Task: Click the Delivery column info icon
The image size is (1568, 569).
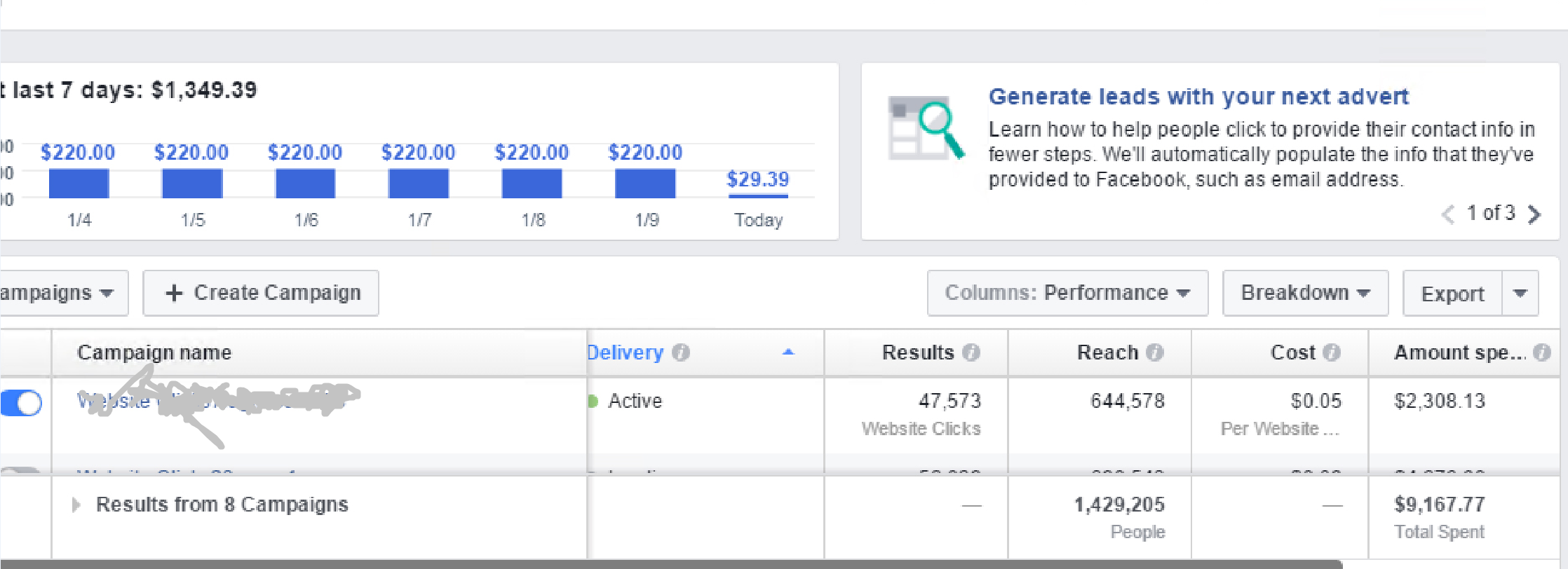Action: point(680,352)
